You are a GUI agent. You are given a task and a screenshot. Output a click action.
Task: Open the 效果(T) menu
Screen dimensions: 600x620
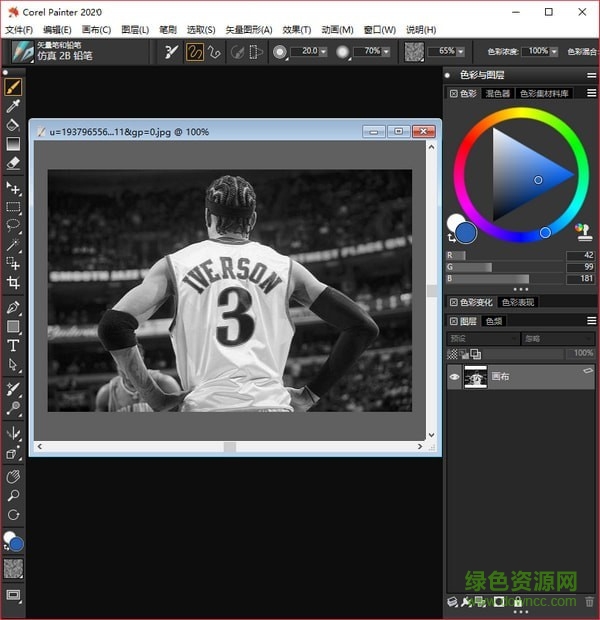[297, 30]
